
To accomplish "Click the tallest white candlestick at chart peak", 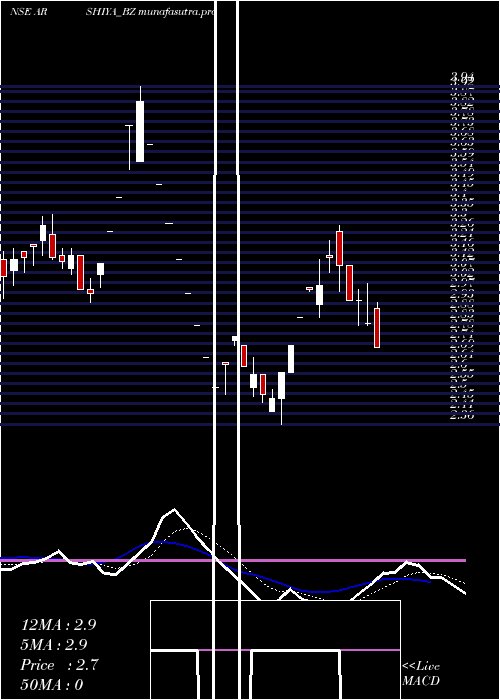I will coord(140,131).
